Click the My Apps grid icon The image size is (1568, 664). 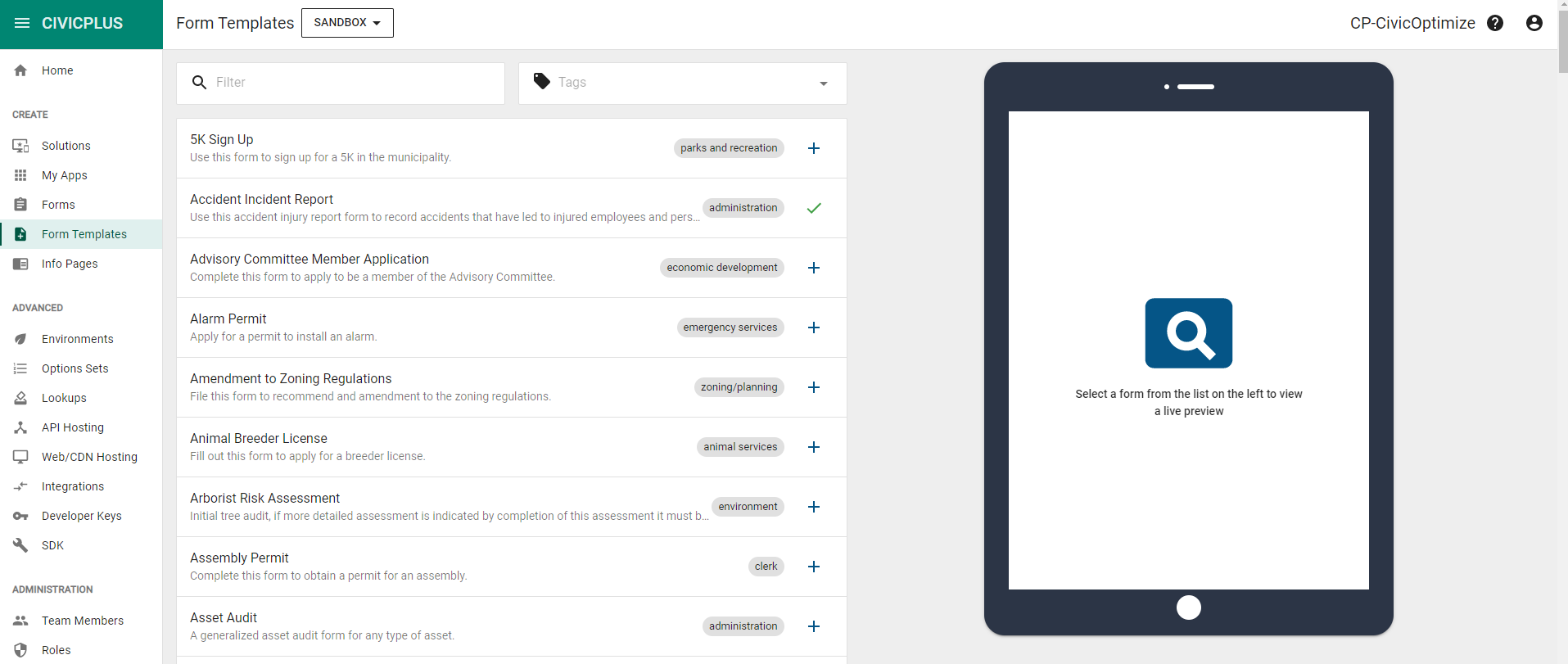point(20,175)
